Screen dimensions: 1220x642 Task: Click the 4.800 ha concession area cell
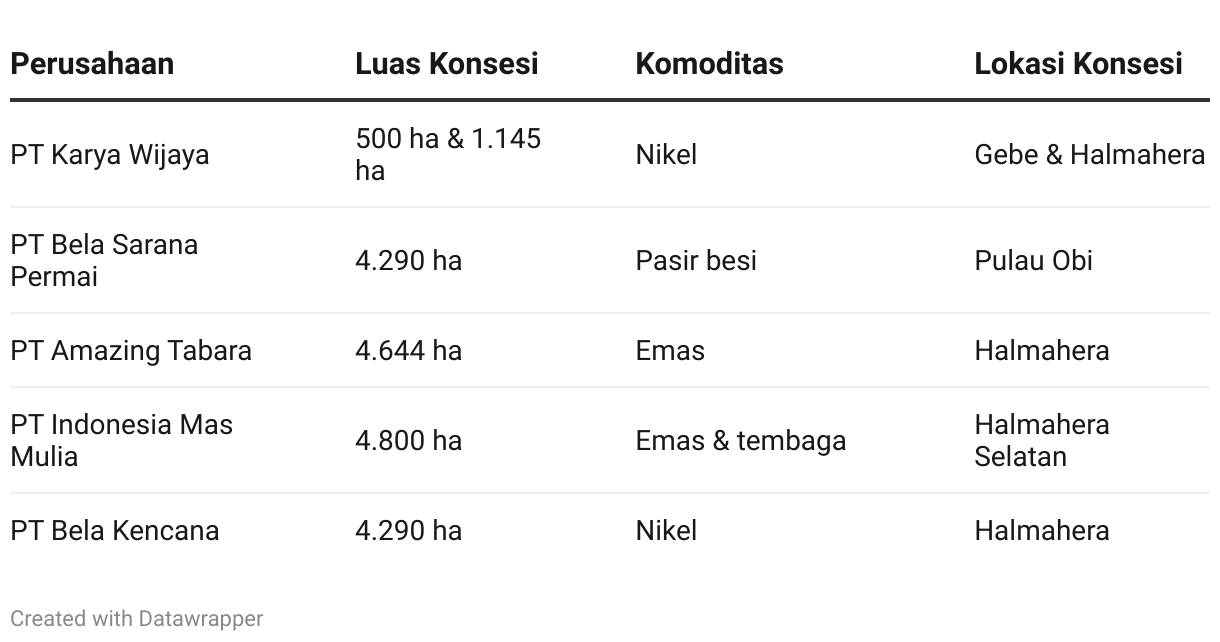tap(409, 440)
